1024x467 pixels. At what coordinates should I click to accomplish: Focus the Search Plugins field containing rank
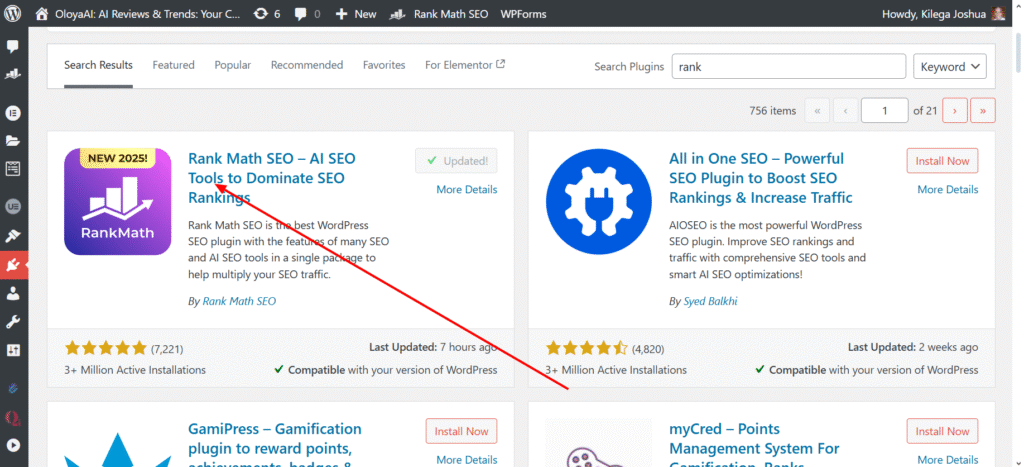click(x=789, y=67)
